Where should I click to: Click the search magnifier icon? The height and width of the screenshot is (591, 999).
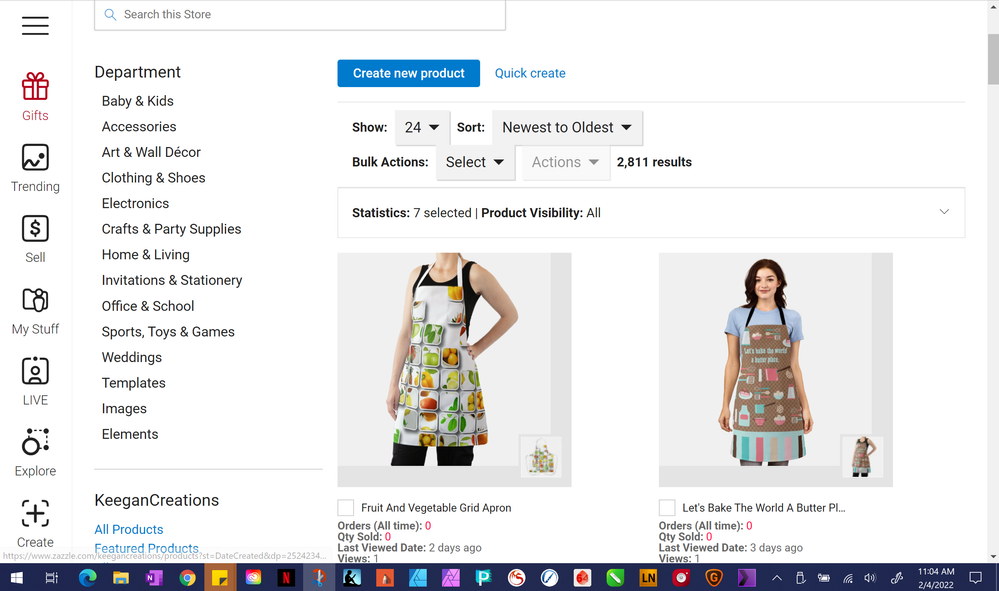110,14
